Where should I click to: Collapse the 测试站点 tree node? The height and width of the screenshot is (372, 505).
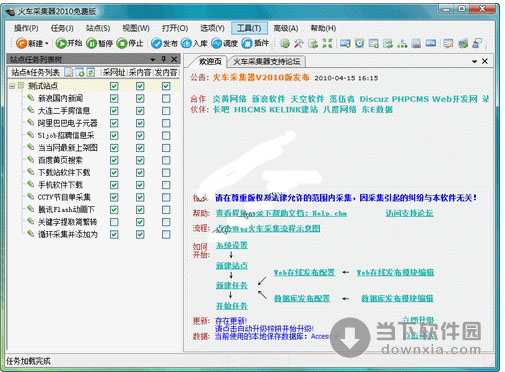tap(12, 86)
